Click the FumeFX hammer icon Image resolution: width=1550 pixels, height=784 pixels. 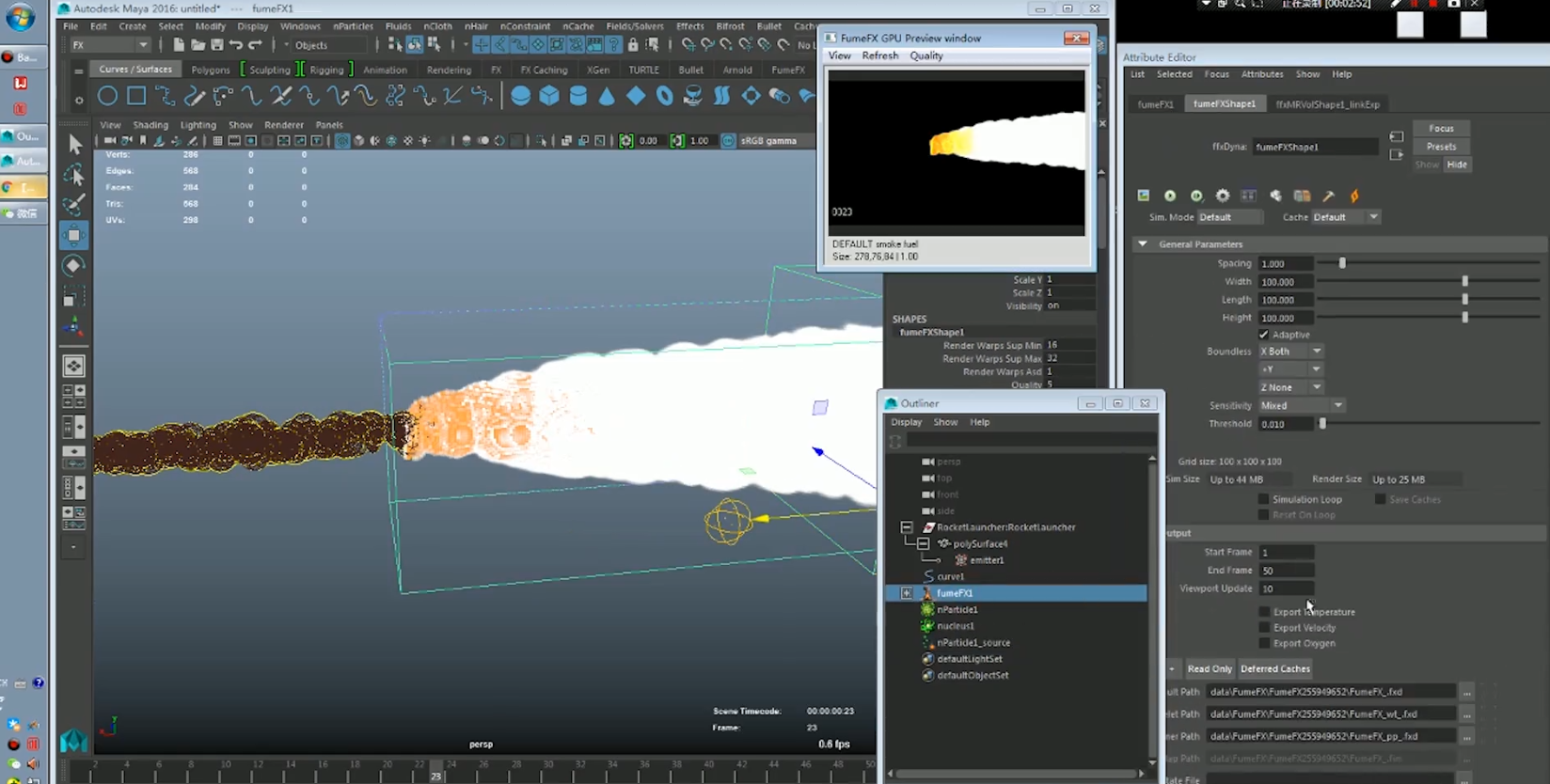[1328, 196]
